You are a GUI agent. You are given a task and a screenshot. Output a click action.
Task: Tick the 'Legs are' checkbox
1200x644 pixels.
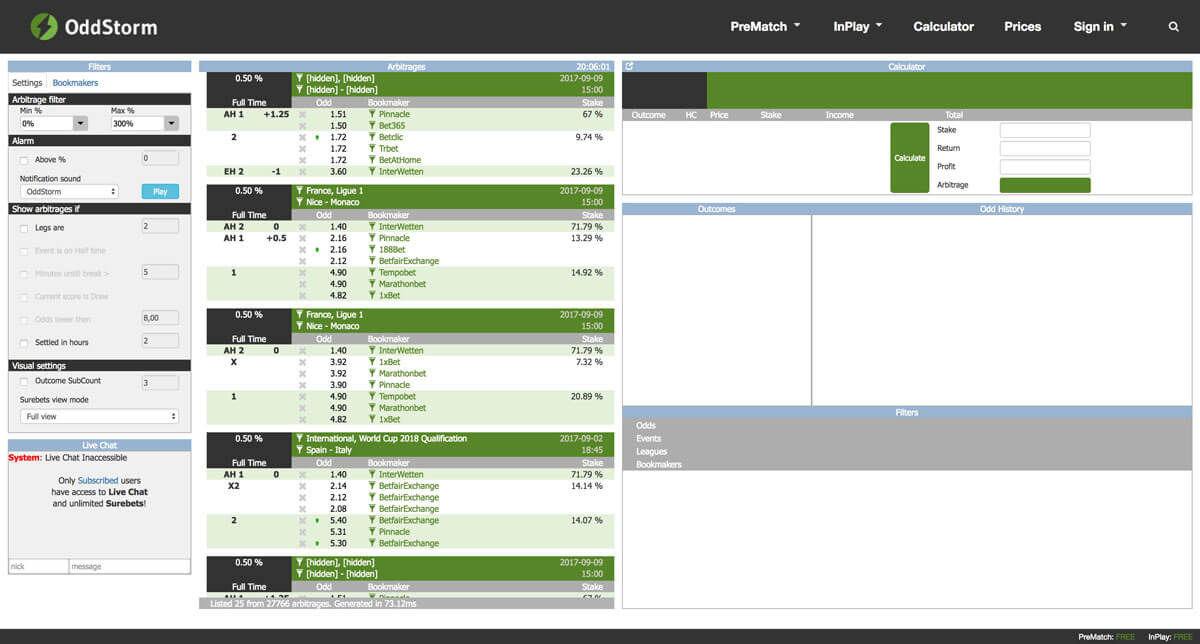click(24, 228)
